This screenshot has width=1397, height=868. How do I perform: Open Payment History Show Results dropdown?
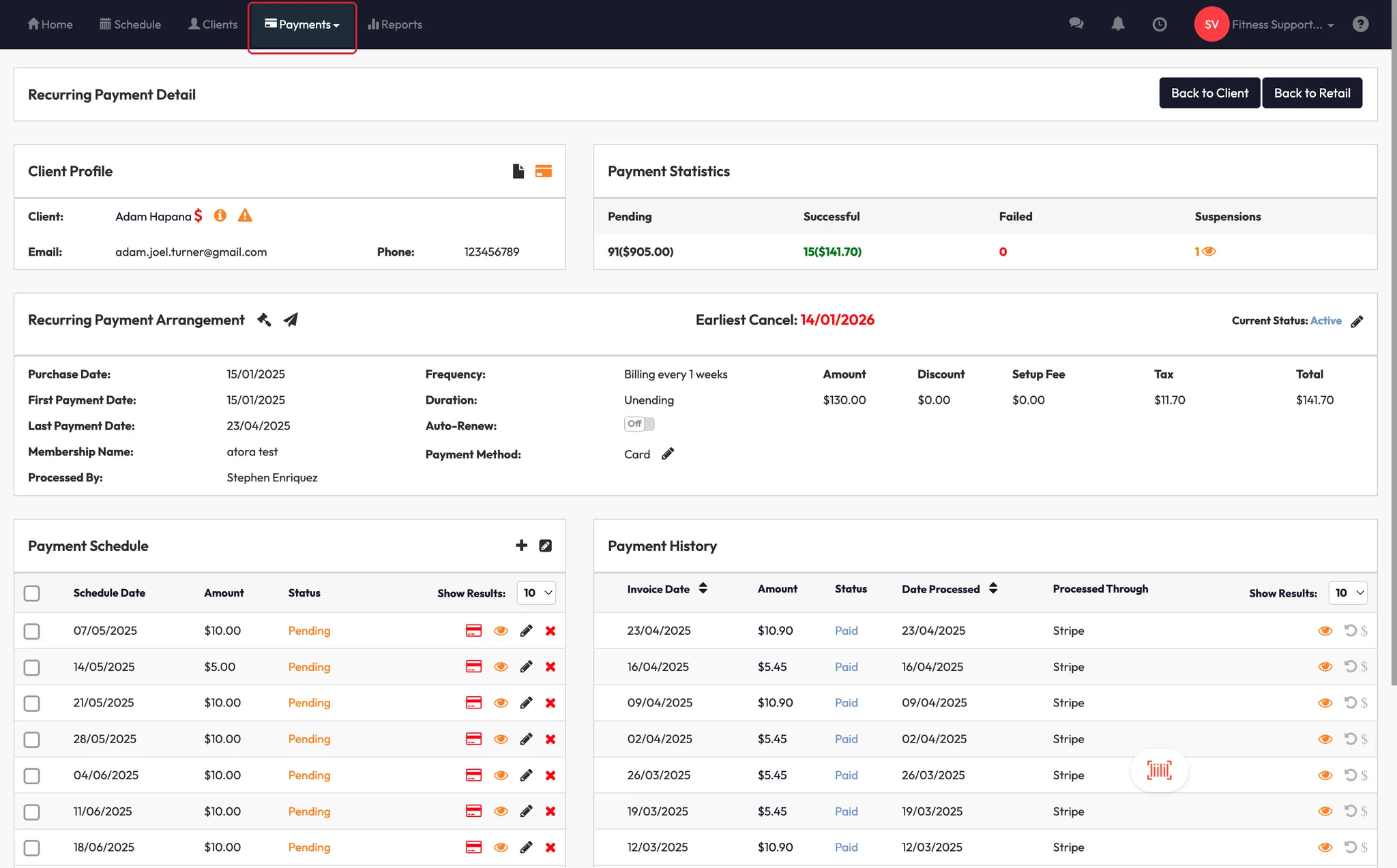1348,593
